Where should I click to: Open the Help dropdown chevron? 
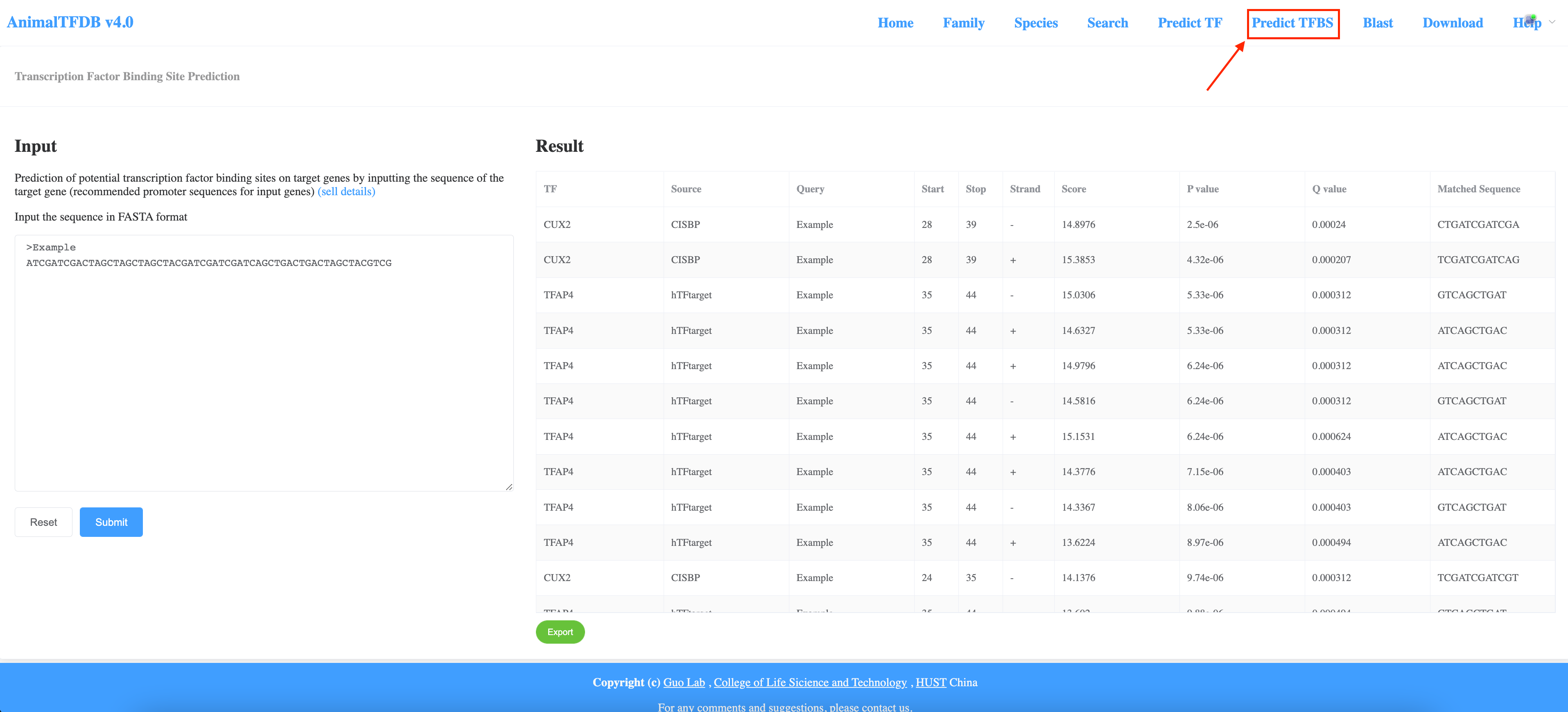point(1552,22)
